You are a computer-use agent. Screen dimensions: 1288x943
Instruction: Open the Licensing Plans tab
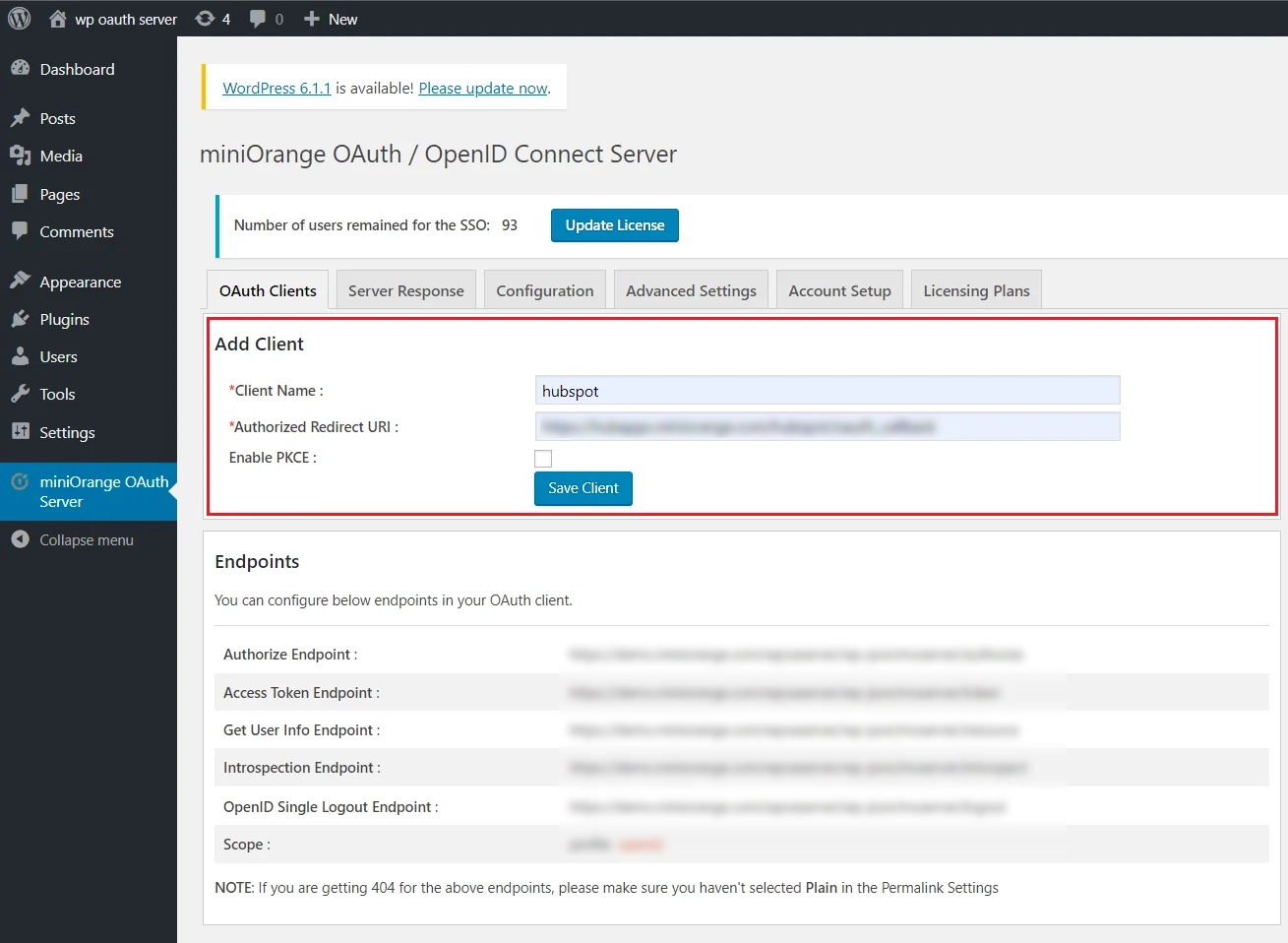coord(976,290)
